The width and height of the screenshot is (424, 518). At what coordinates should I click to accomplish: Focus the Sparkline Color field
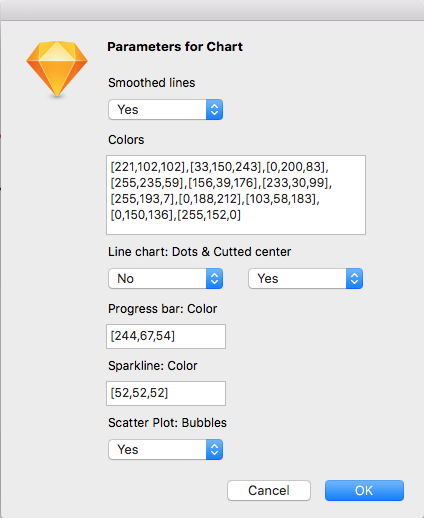coord(166,393)
